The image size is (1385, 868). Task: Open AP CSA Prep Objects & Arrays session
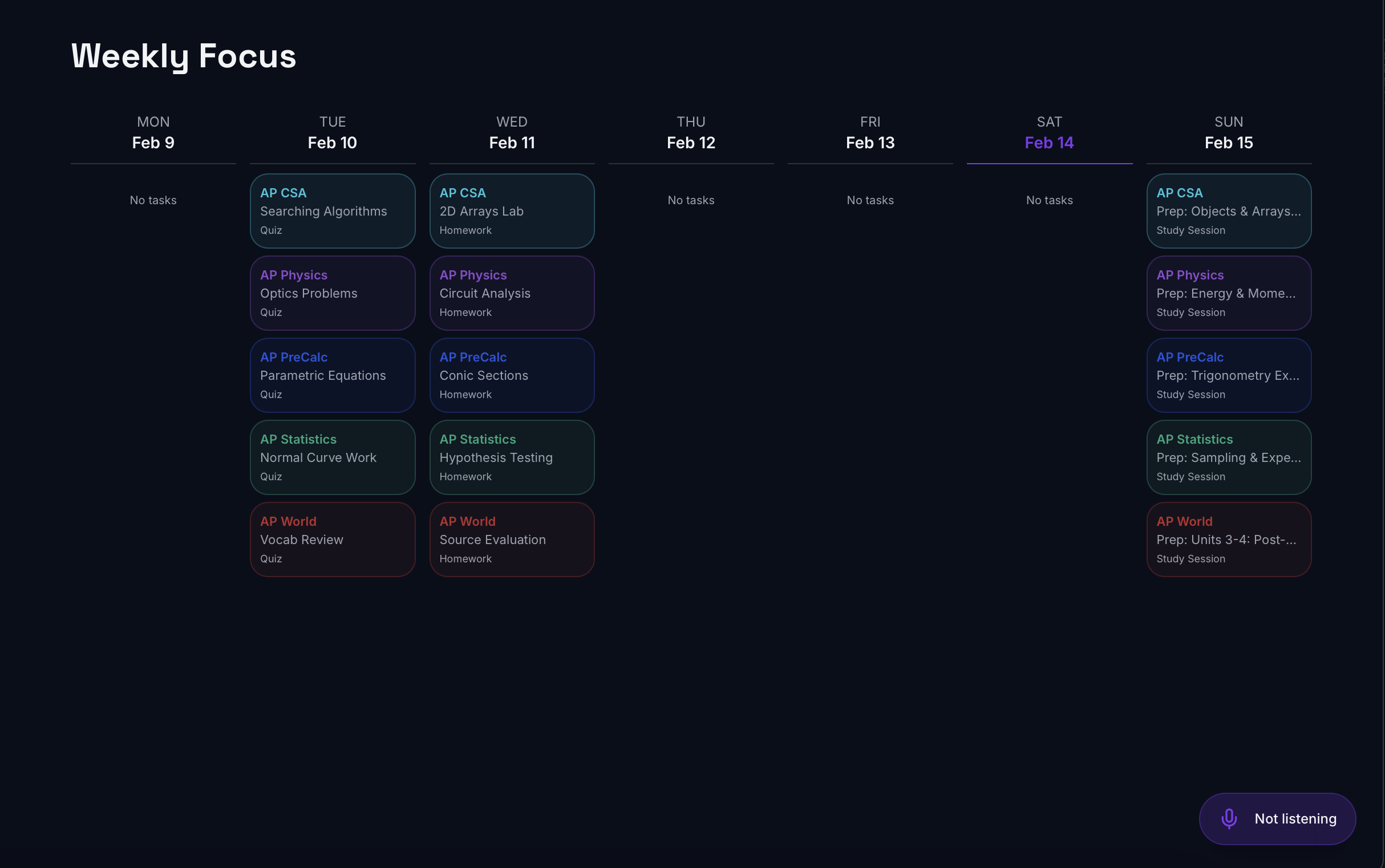tap(1229, 211)
